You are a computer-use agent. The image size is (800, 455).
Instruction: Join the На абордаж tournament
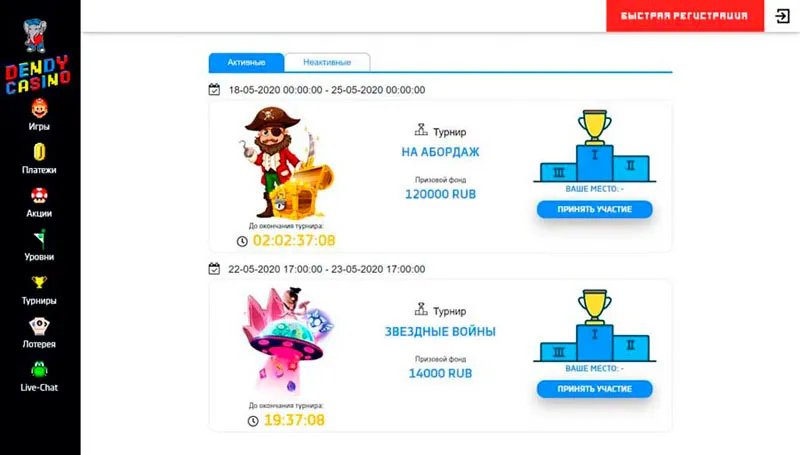pos(594,209)
